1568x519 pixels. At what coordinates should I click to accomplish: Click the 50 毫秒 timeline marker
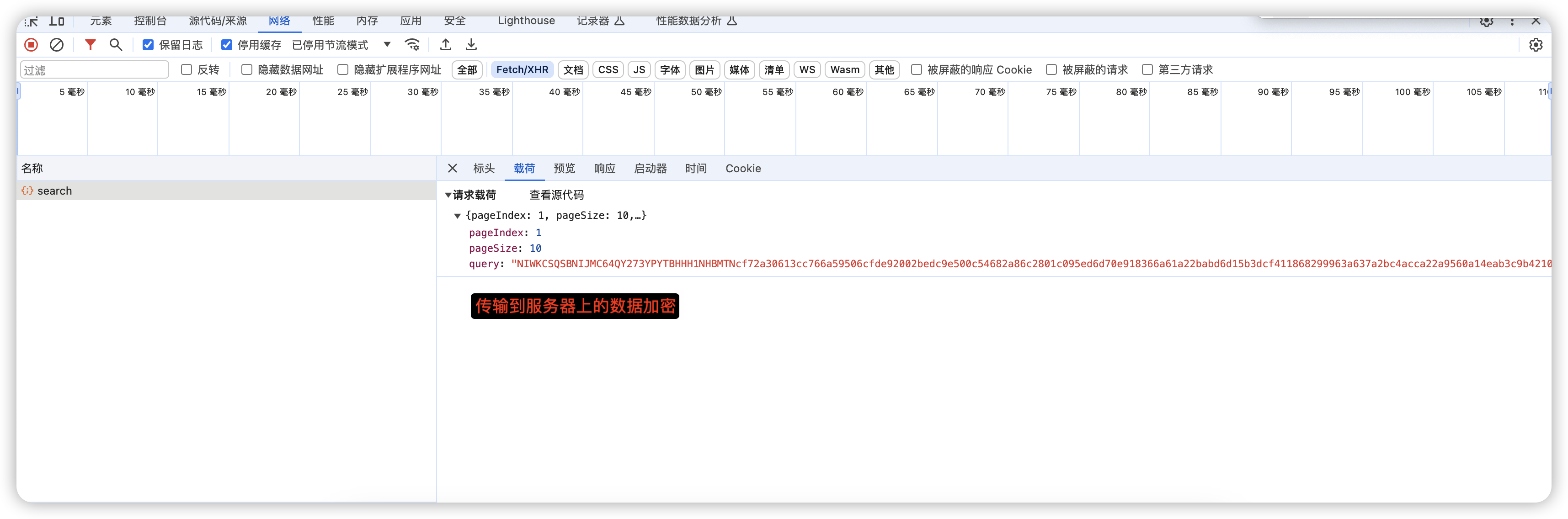(705, 92)
